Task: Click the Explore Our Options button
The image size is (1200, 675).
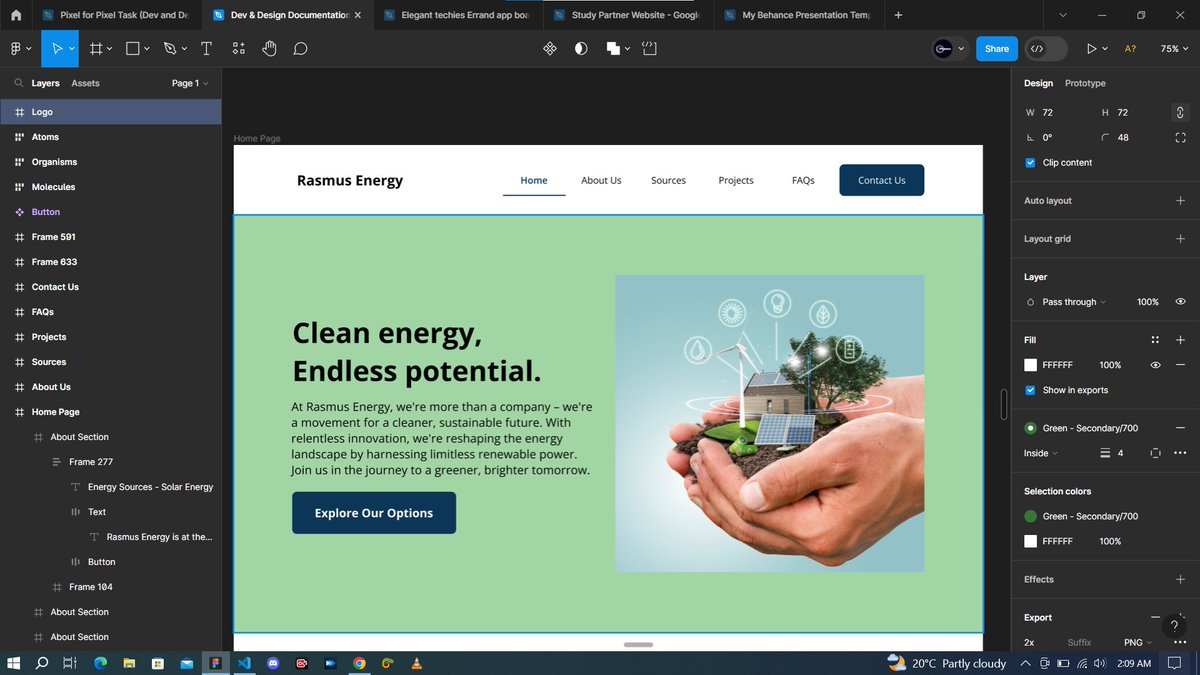Action: [x=374, y=513]
